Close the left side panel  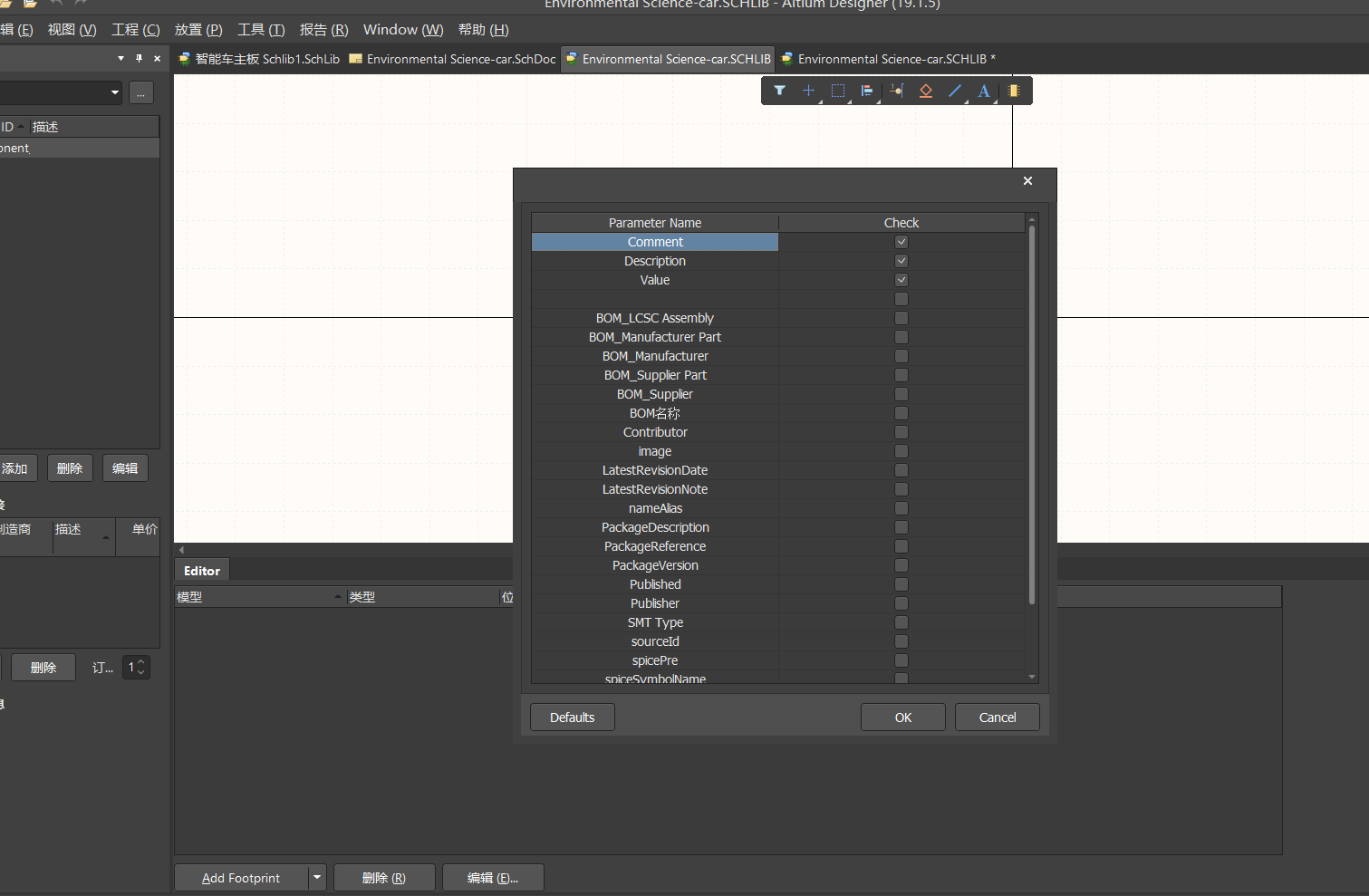[x=157, y=58]
